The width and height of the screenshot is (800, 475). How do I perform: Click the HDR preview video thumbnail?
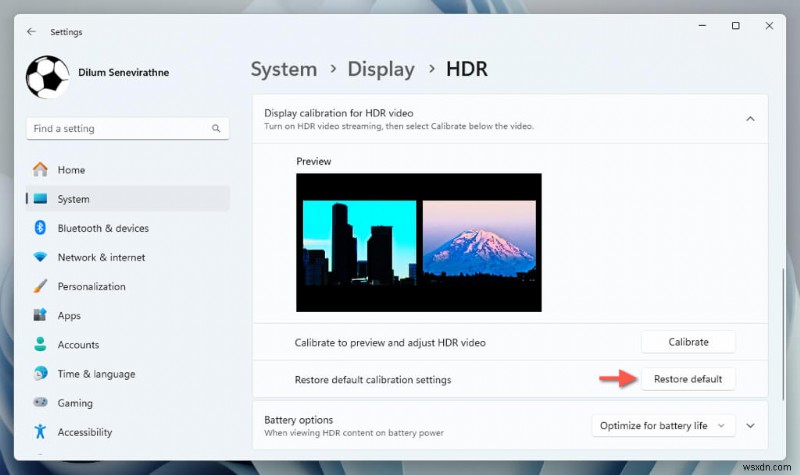[x=419, y=242]
